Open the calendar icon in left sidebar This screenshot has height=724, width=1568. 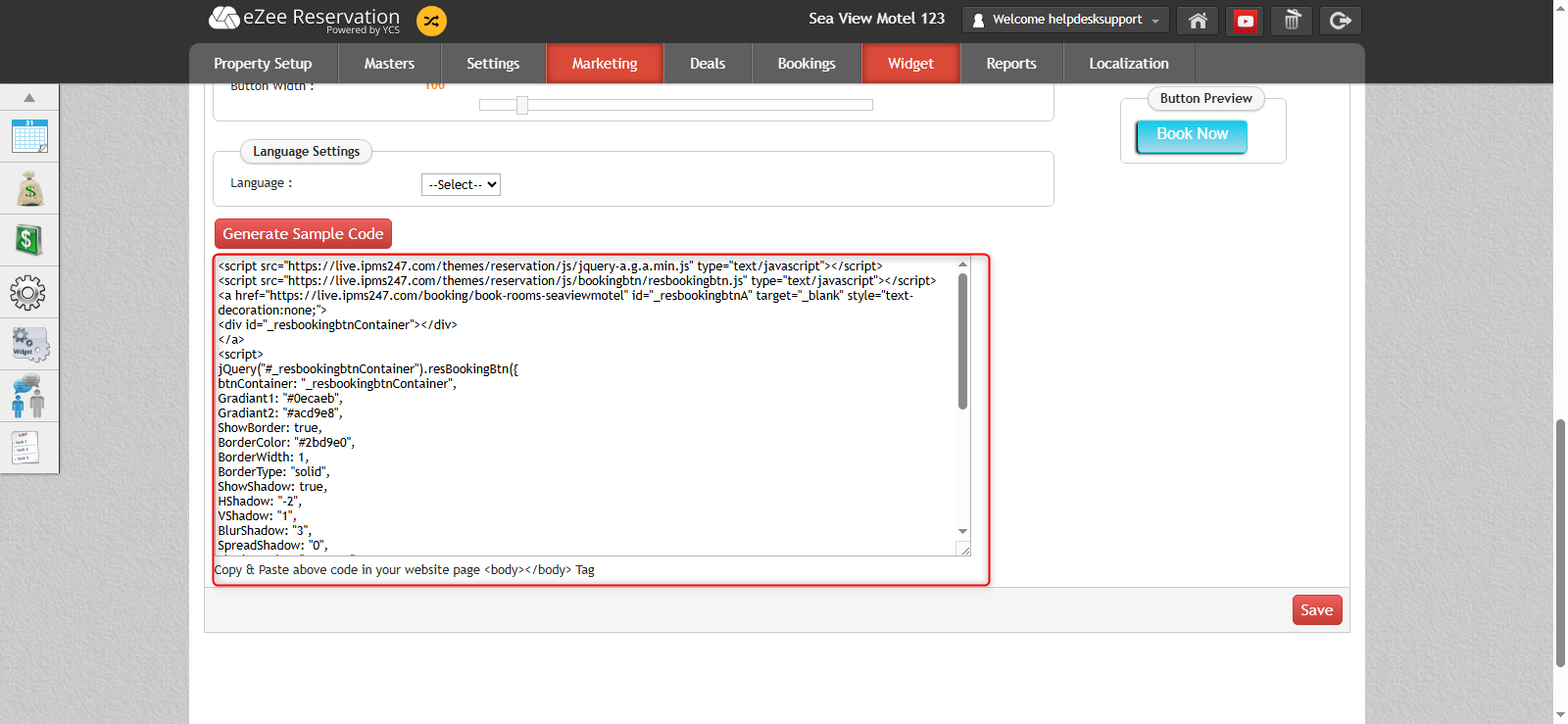[29, 136]
